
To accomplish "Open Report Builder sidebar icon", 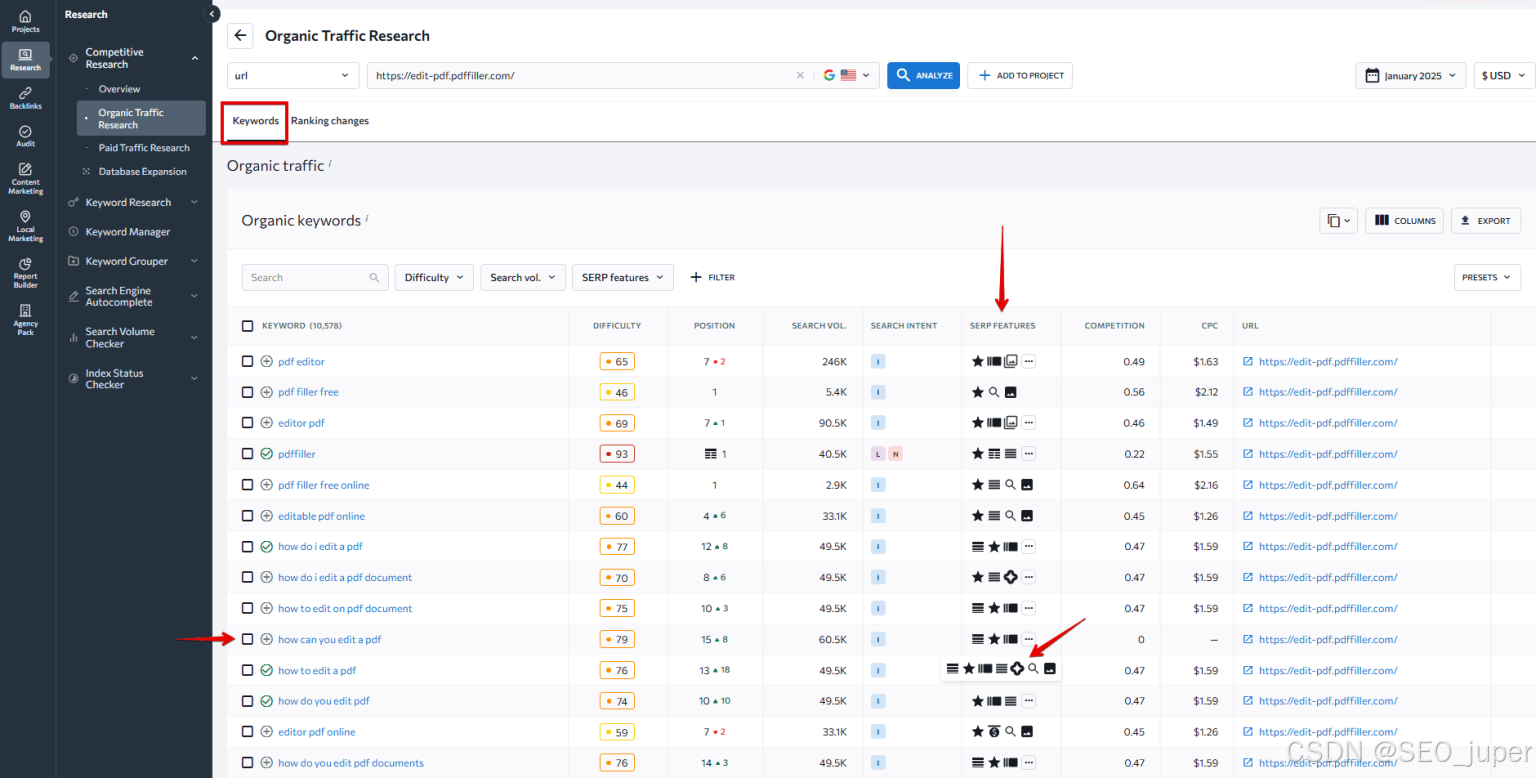I will point(25,273).
